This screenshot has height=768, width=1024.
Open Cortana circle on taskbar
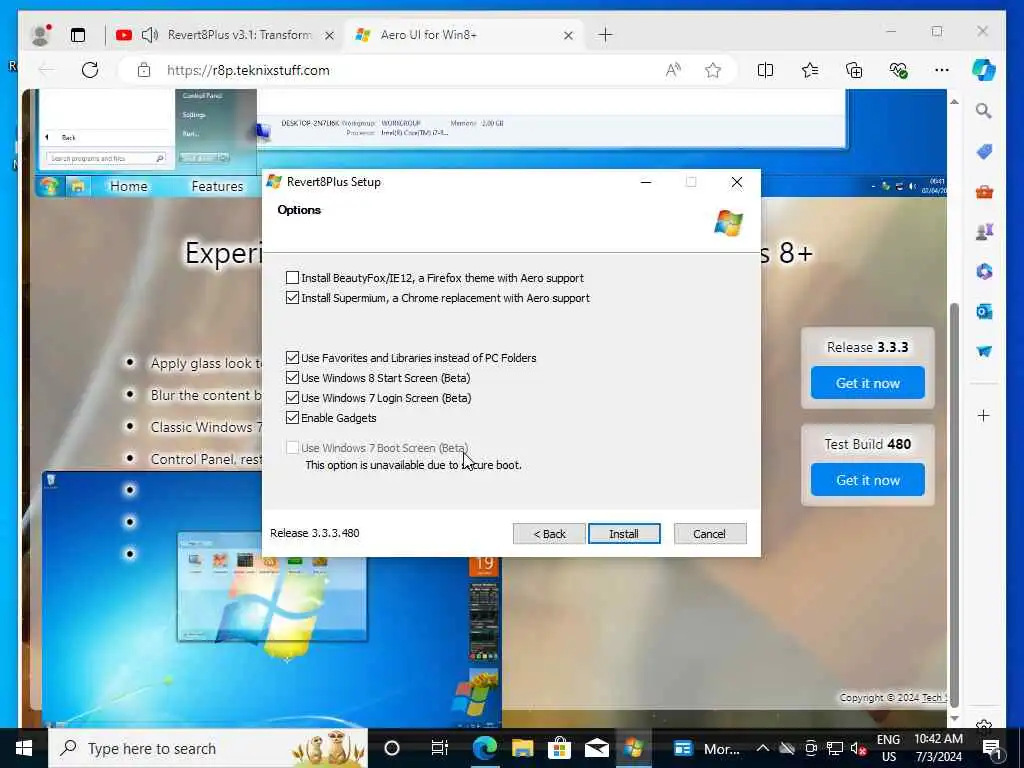(x=392, y=748)
